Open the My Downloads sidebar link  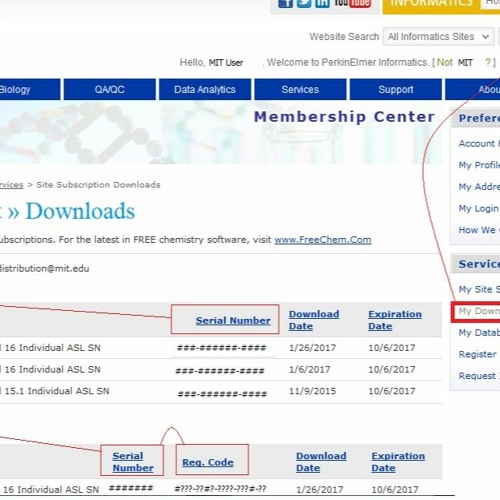pyautogui.click(x=479, y=311)
